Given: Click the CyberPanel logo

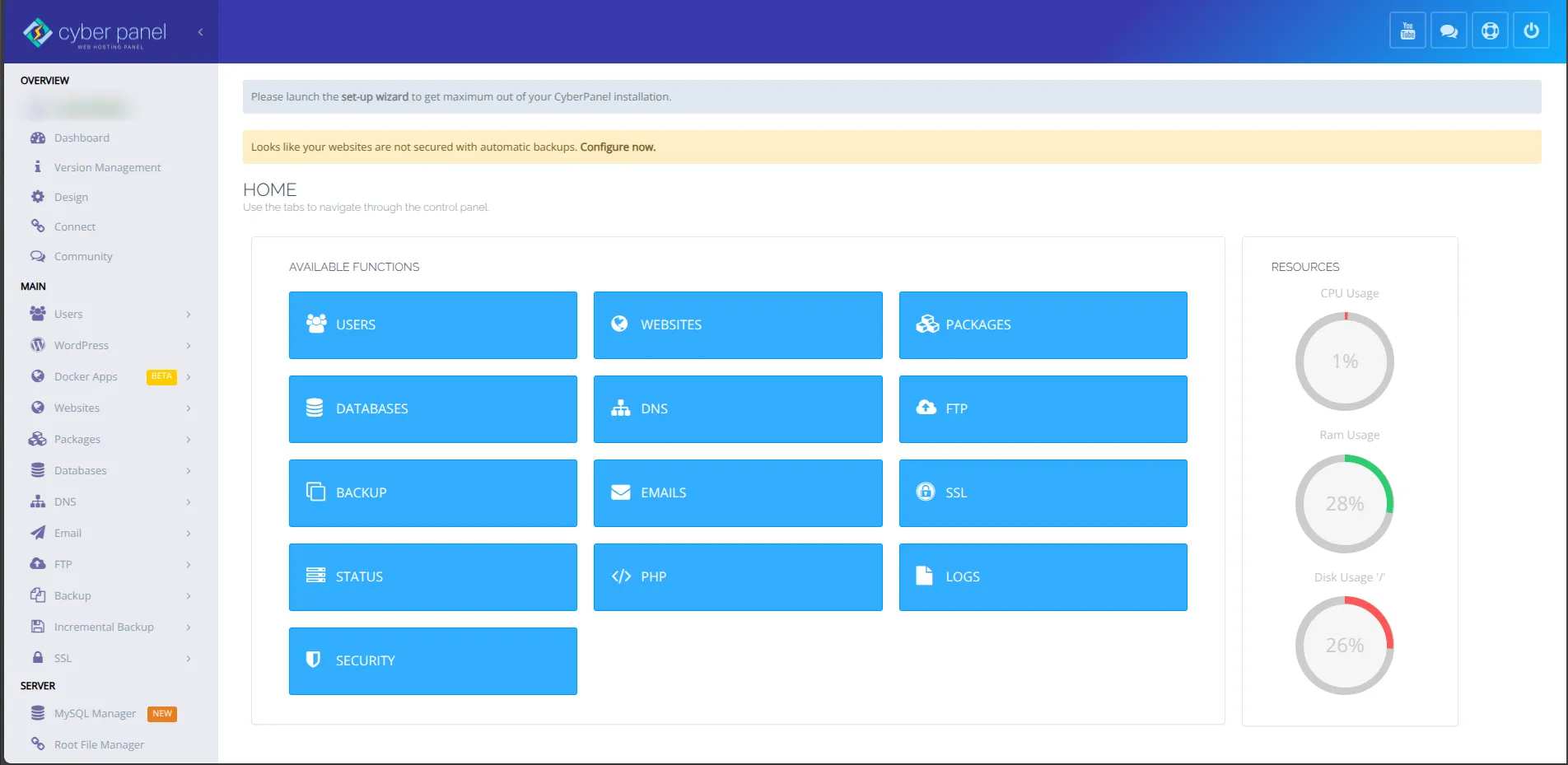Looking at the screenshot, I should click(95, 33).
